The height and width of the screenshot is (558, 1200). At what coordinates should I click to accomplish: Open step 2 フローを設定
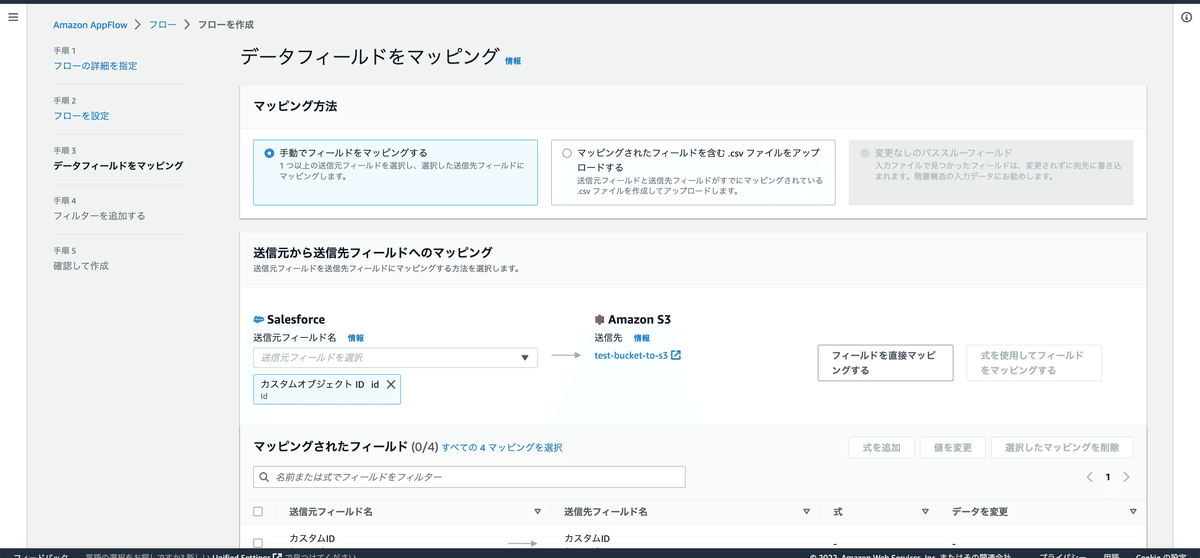click(81, 115)
